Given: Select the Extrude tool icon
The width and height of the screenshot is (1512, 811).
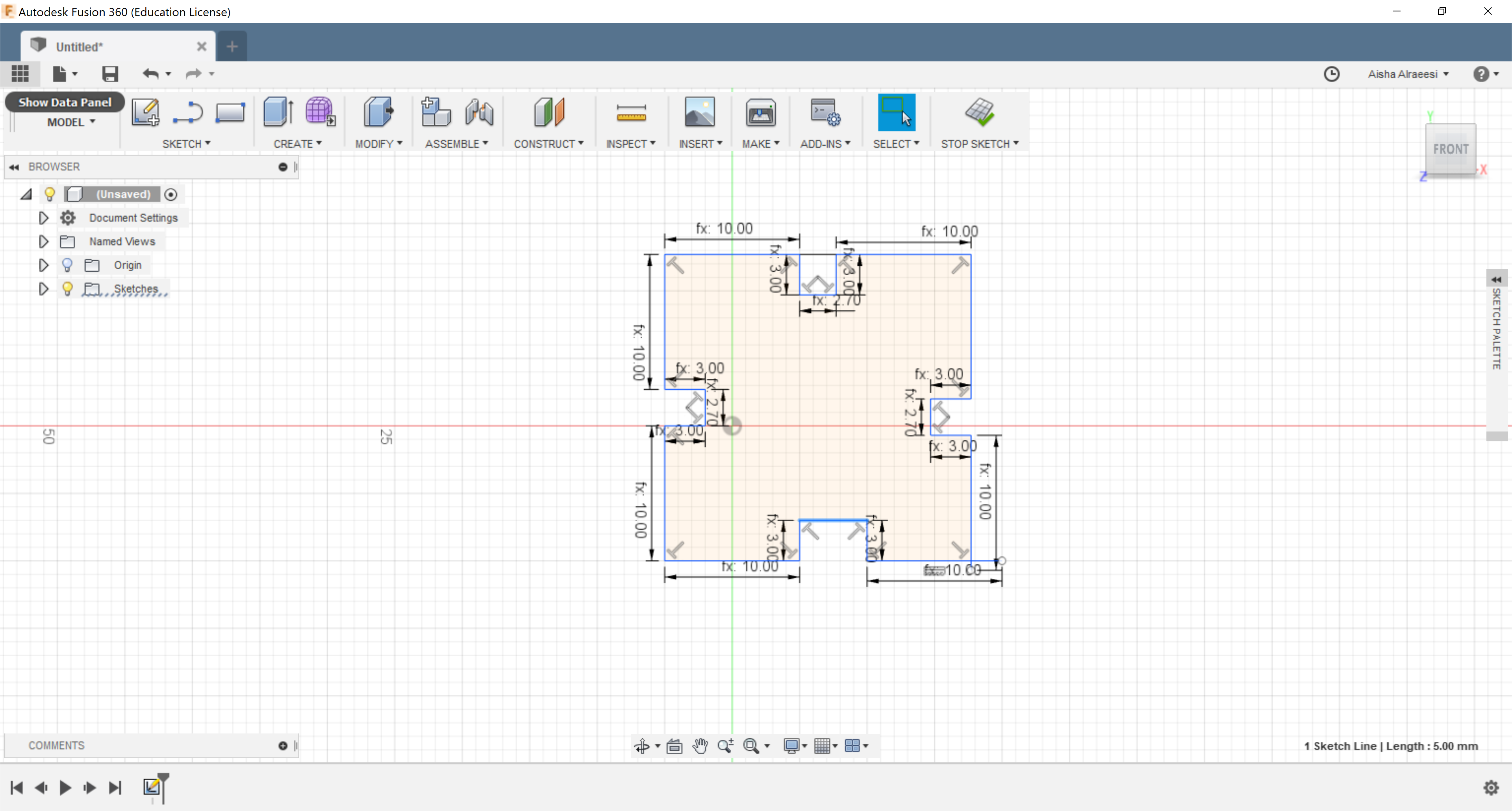Looking at the screenshot, I should coord(278,111).
